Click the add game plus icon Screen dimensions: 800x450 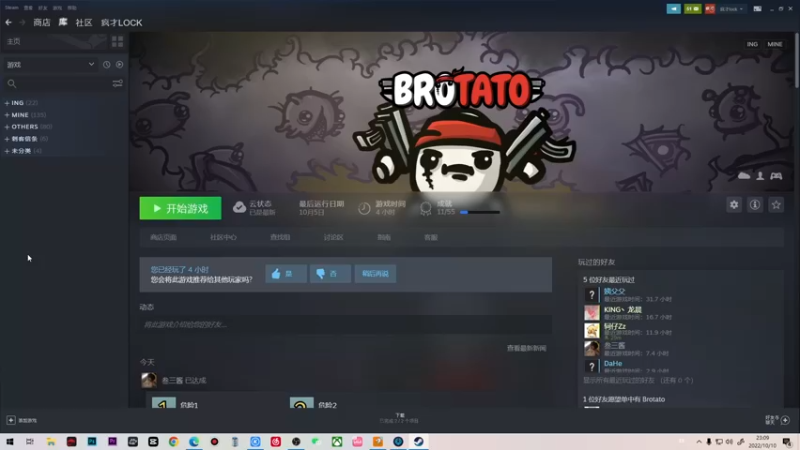[x=11, y=420]
